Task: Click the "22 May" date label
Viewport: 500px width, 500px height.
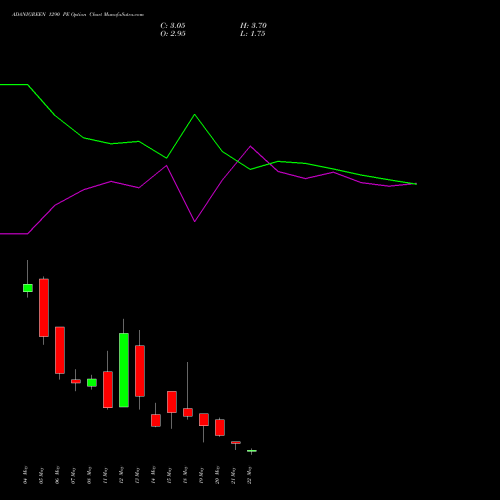Action: coord(250,475)
